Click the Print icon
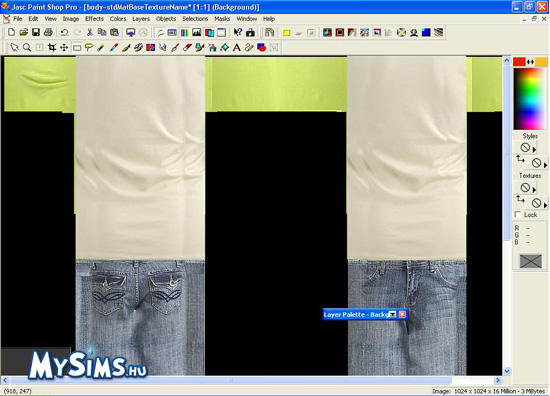The height and width of the screenshot is (396, 550). (48, 33)
